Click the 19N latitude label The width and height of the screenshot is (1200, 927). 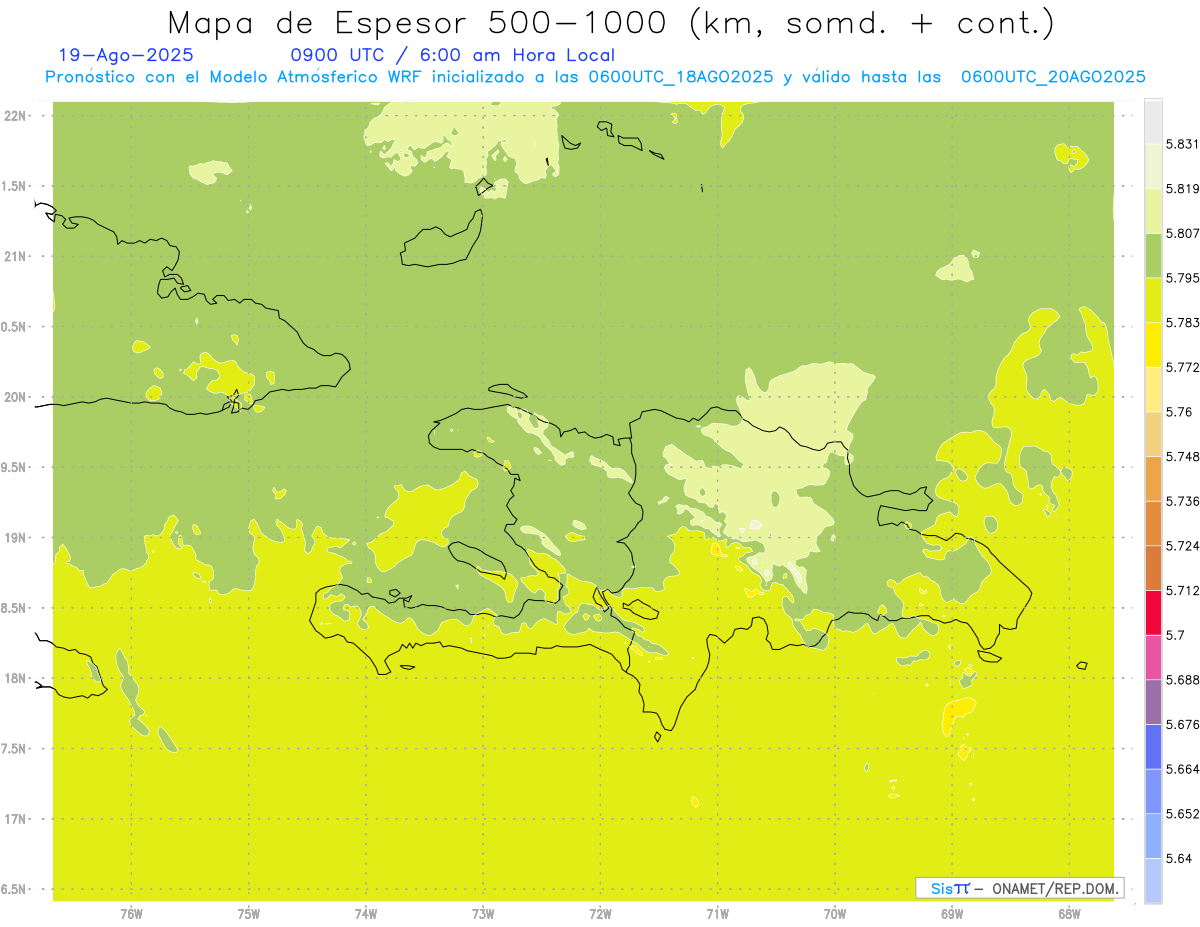click(x=17, y=538)
